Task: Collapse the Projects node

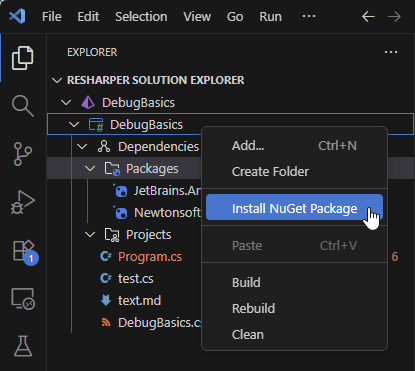Action: click(x=90, y=235)
